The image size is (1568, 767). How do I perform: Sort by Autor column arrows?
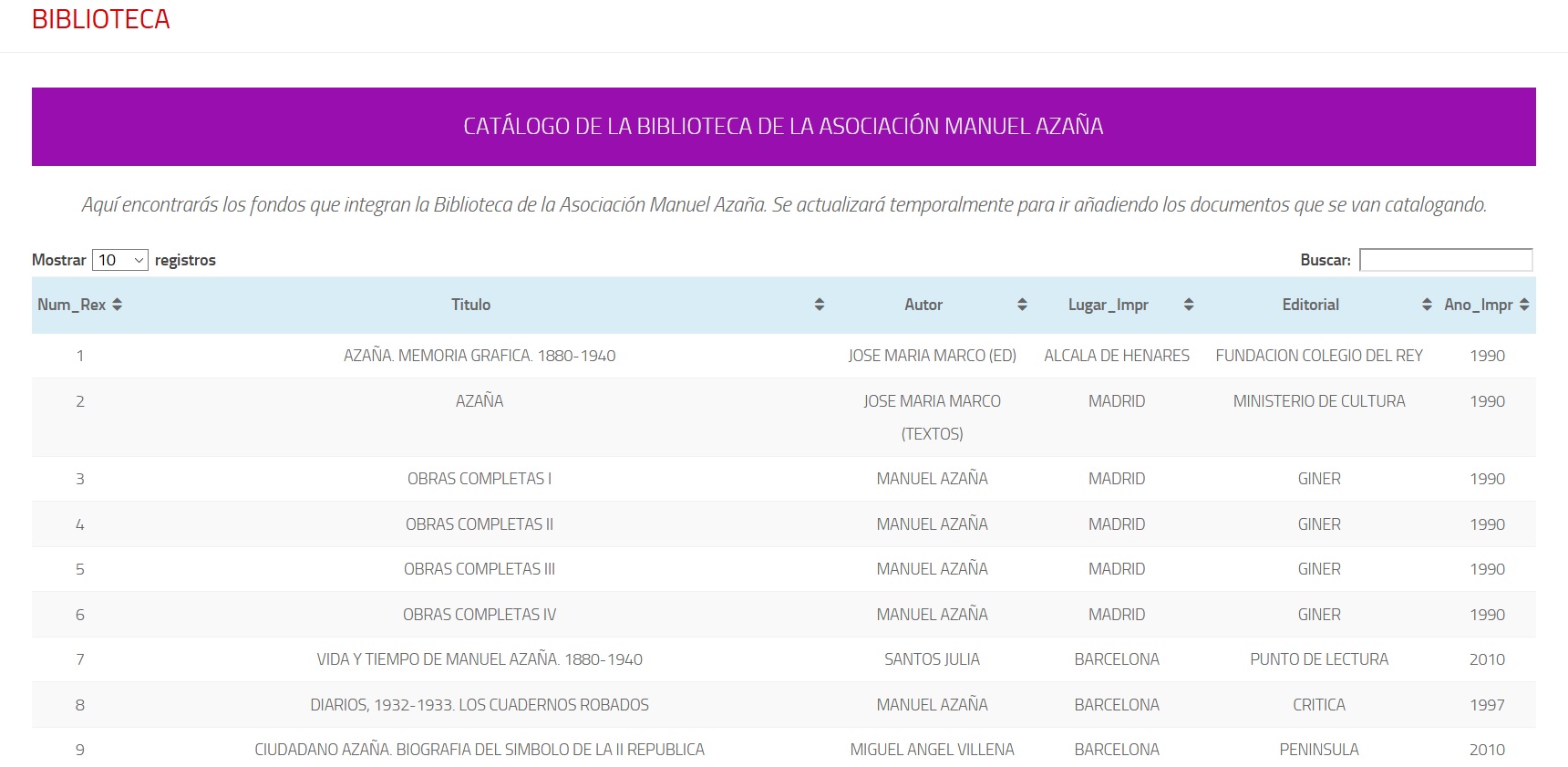[1022, 305]
